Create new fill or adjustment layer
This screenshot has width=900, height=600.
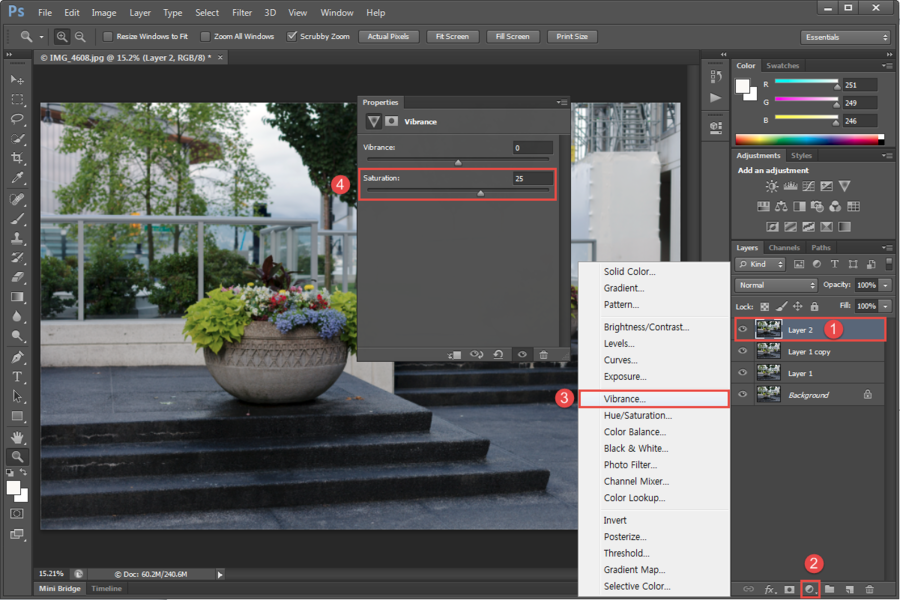point(810,589)
